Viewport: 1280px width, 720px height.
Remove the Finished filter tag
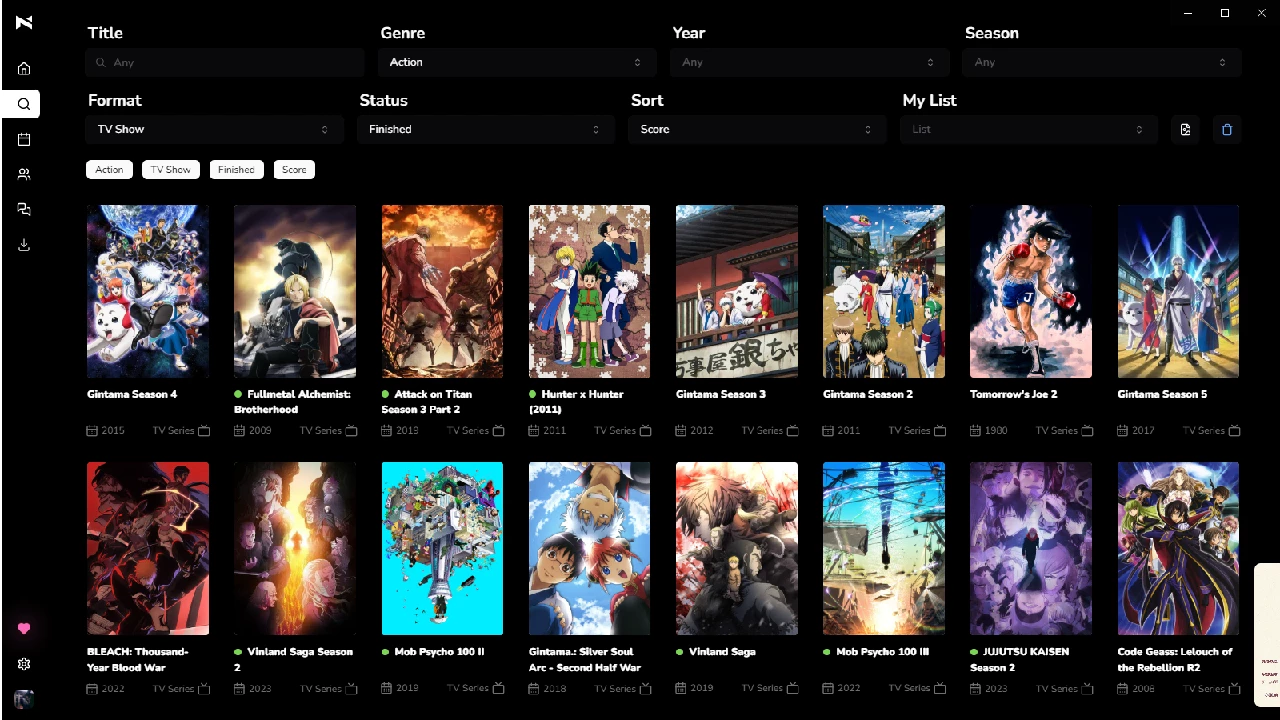coord(236,170)
